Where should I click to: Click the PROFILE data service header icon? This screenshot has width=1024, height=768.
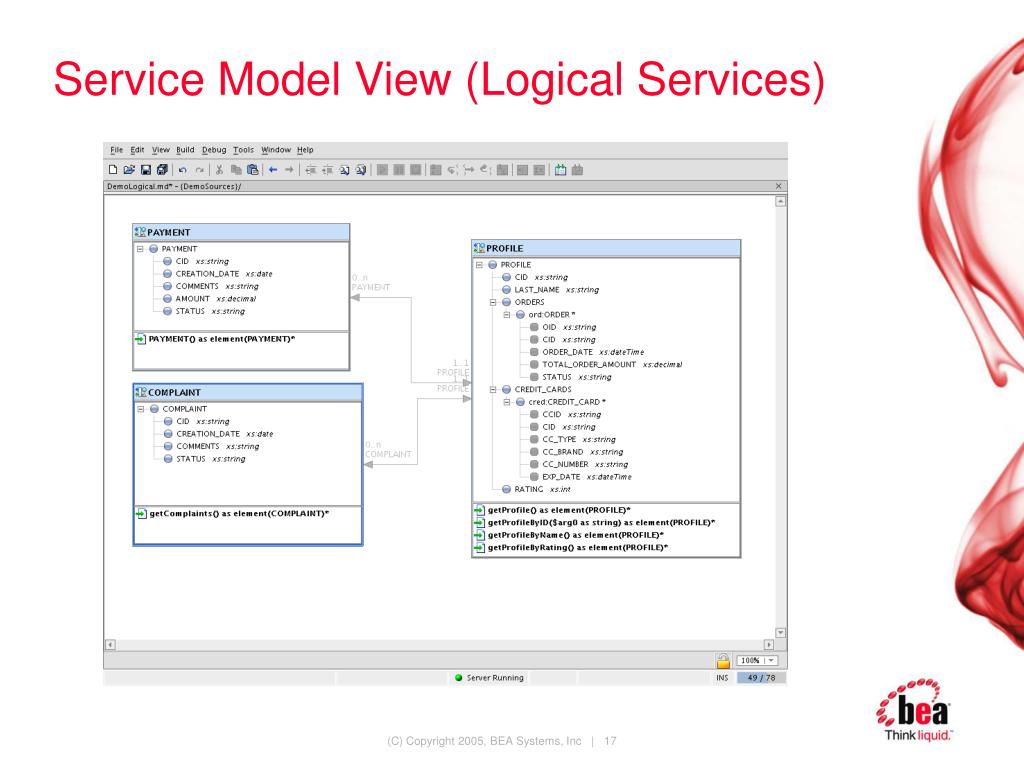click(x=479, y=248)
